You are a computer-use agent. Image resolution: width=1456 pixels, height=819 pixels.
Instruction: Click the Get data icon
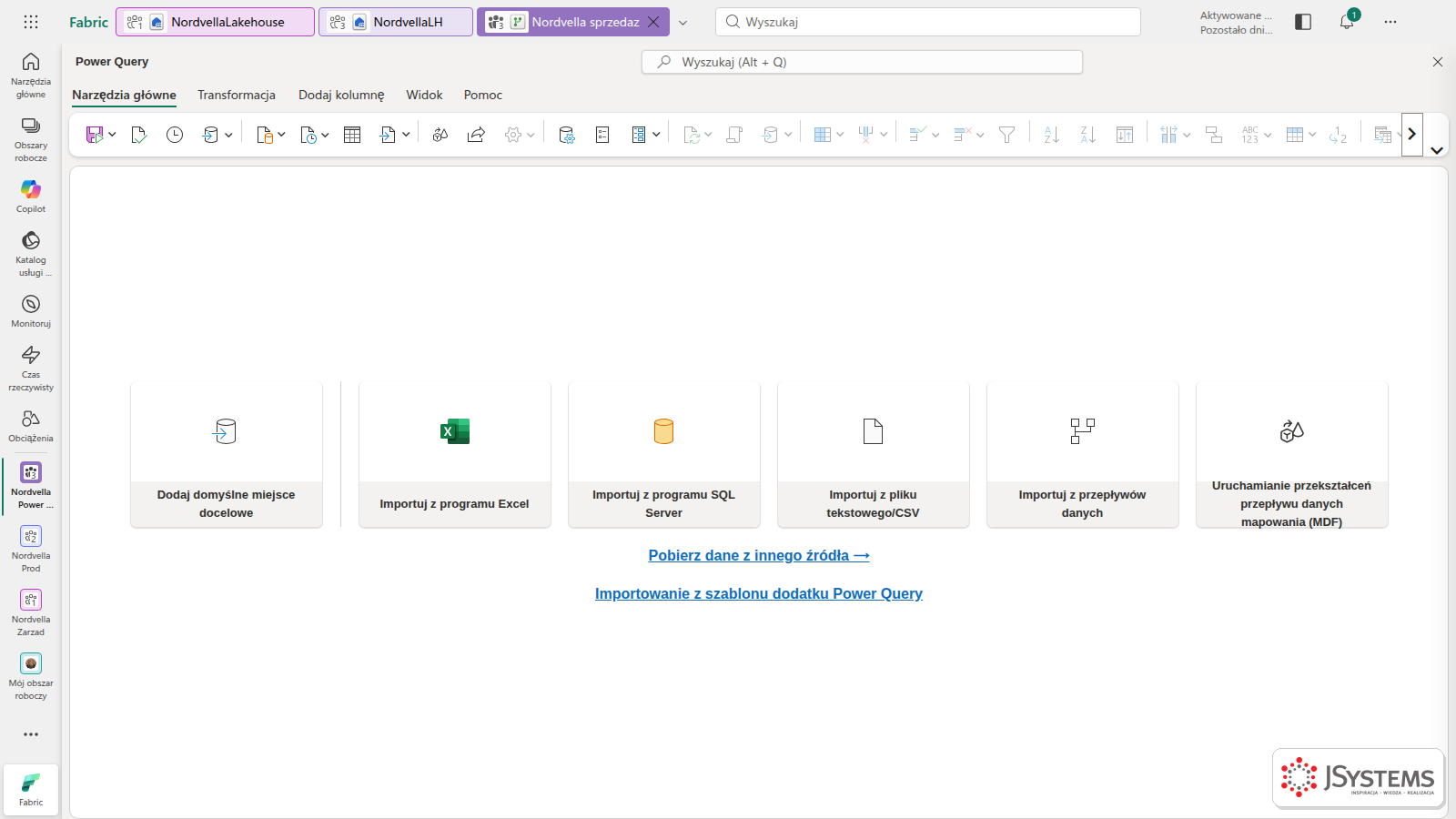(265, 135)
